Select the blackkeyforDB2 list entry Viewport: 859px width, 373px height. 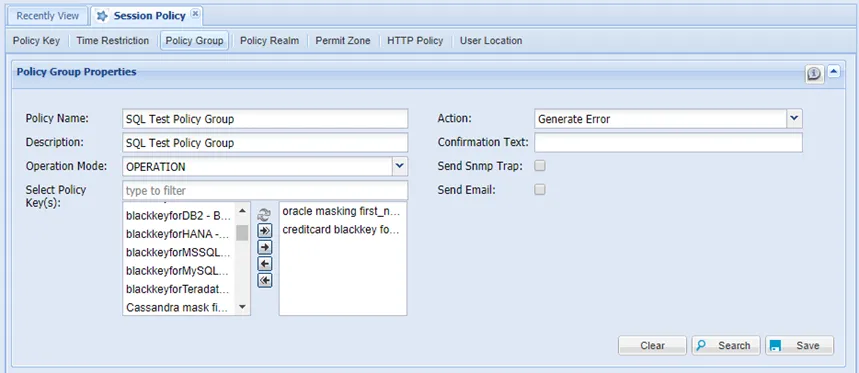180,215
